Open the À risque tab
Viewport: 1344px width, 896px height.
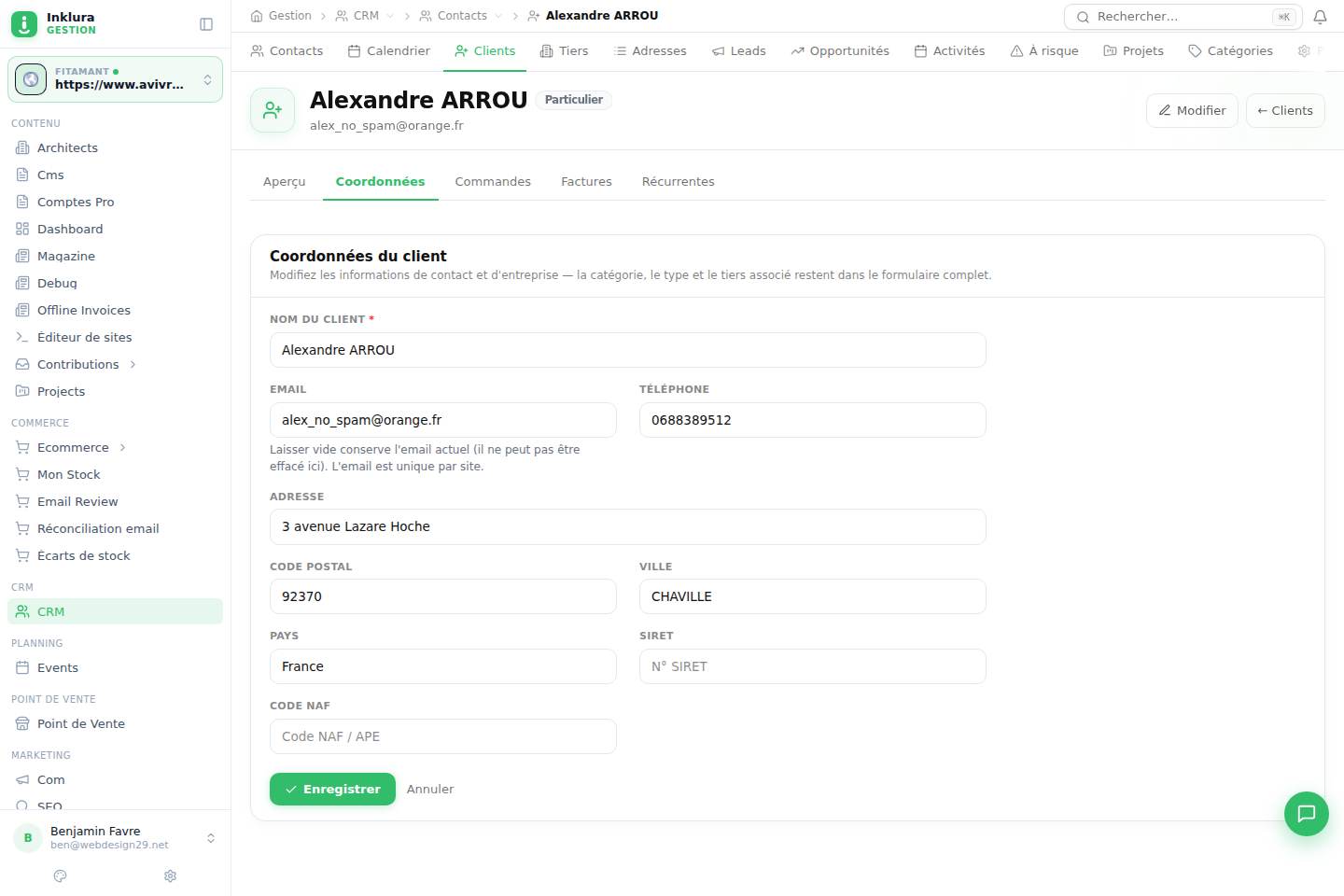coord(1043,51)
